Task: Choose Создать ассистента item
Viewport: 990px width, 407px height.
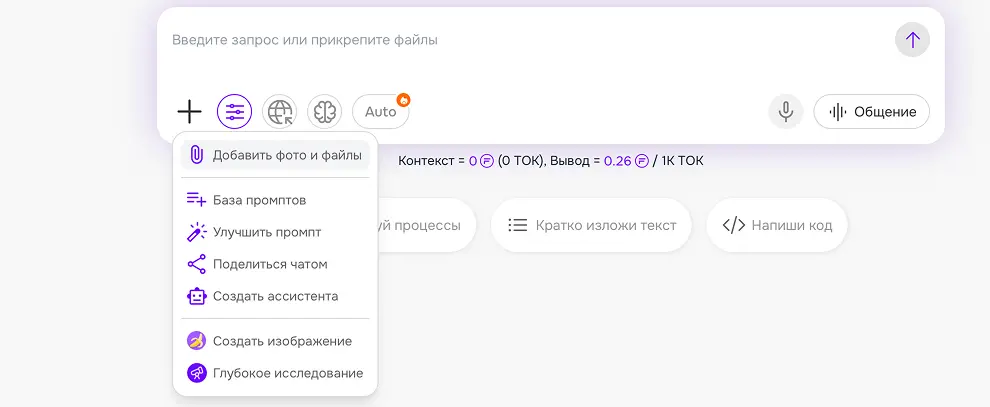Action: click(275, 296)
